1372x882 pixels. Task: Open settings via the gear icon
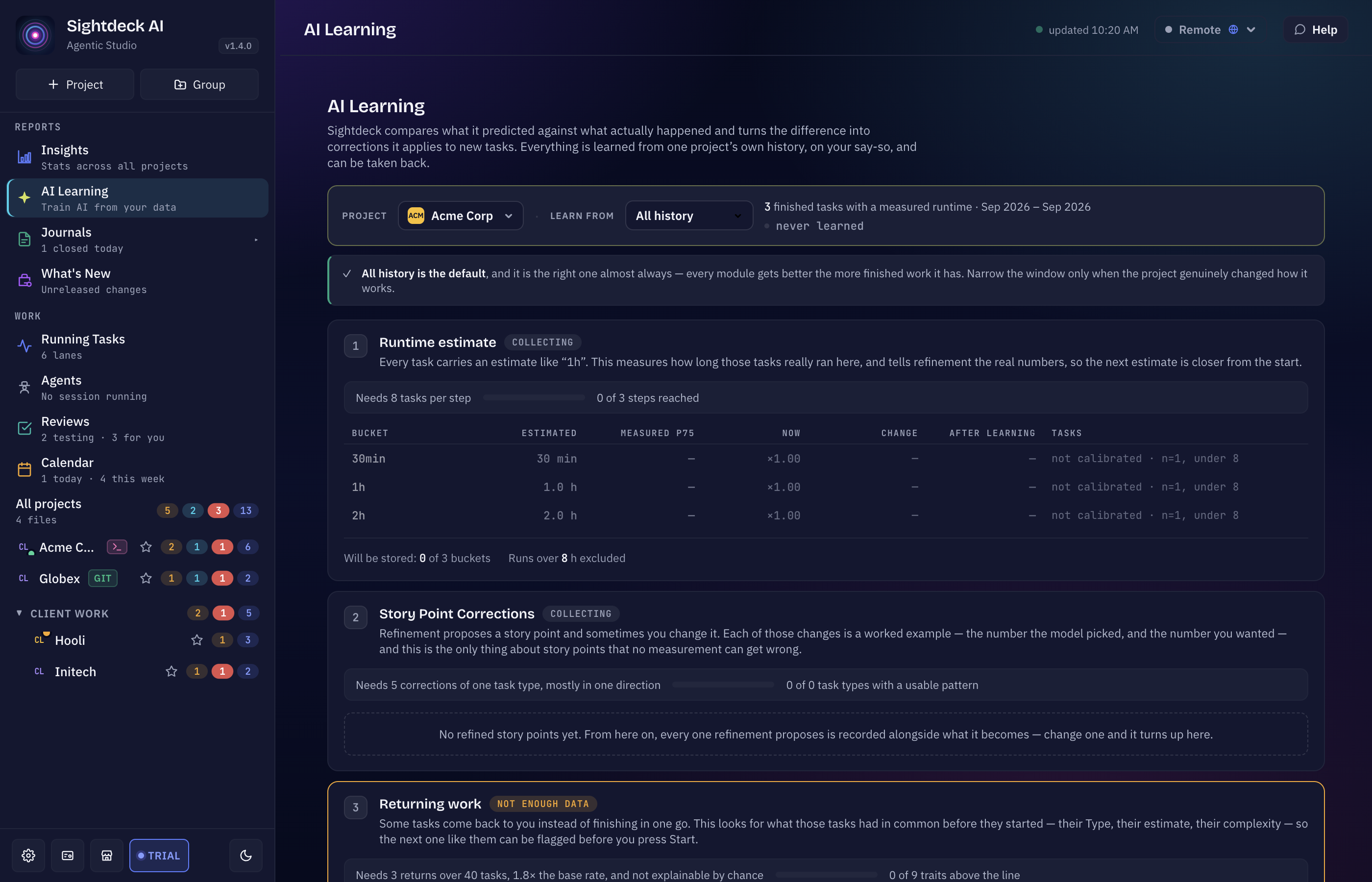28,855
